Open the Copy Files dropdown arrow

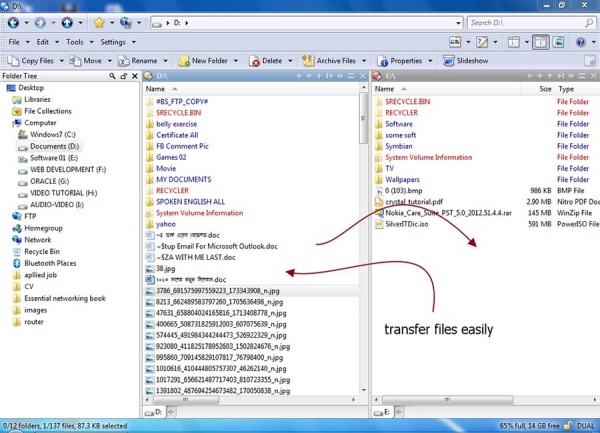61,61
